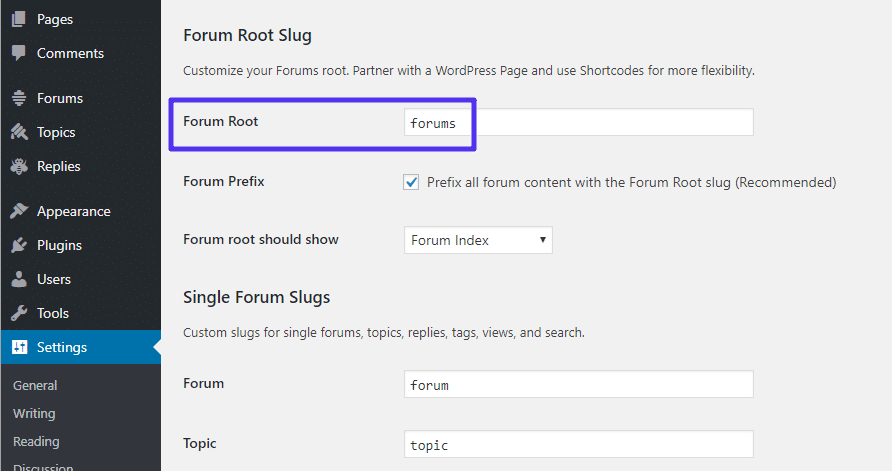Click the Replies bee icon

tap(19, 166)
